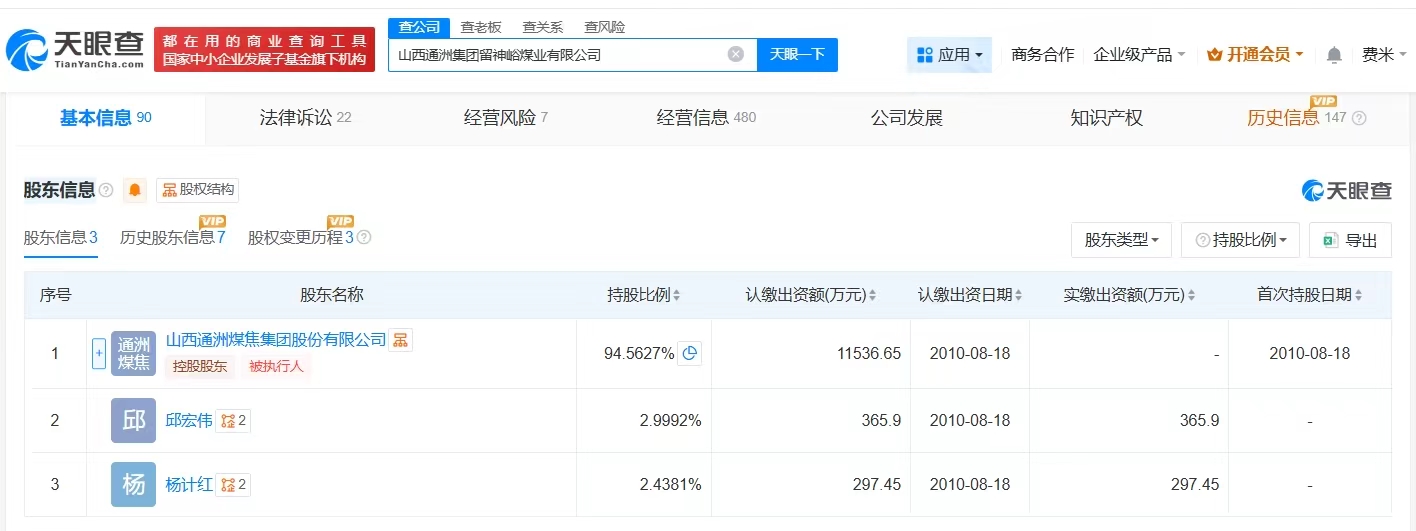Image resolution: width=1416 pixels, height=531 pixels.
Task: Click the 2.4381% shareholding value
Action: (x=670, y=485)
